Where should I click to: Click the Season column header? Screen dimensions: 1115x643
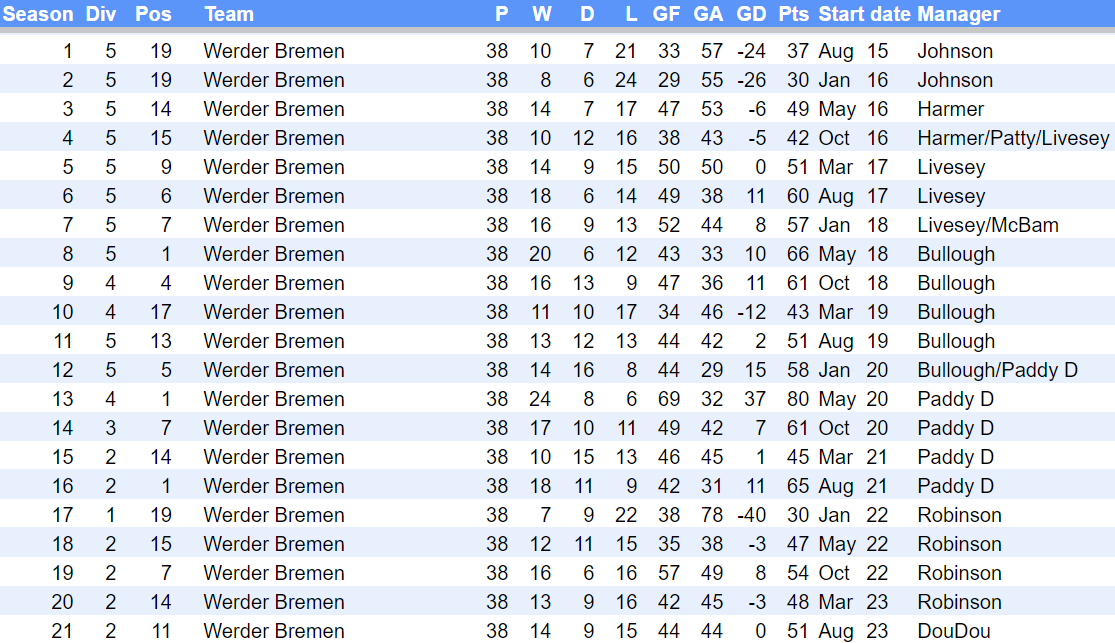point(38,14)
